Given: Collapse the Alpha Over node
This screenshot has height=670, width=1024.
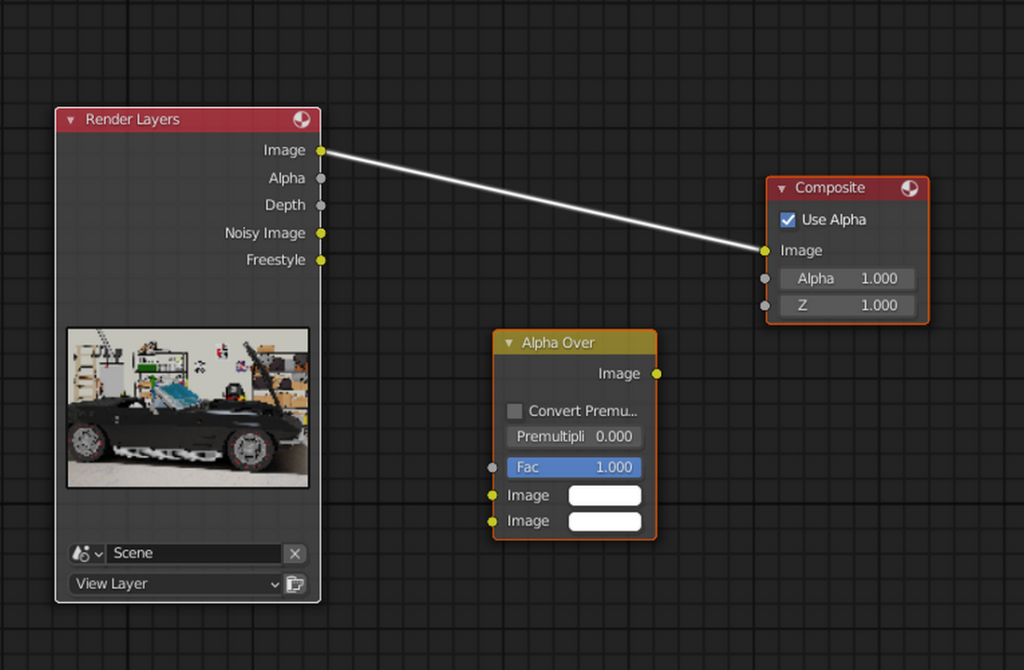Looking at the screenshot, I should coord(508,343).
